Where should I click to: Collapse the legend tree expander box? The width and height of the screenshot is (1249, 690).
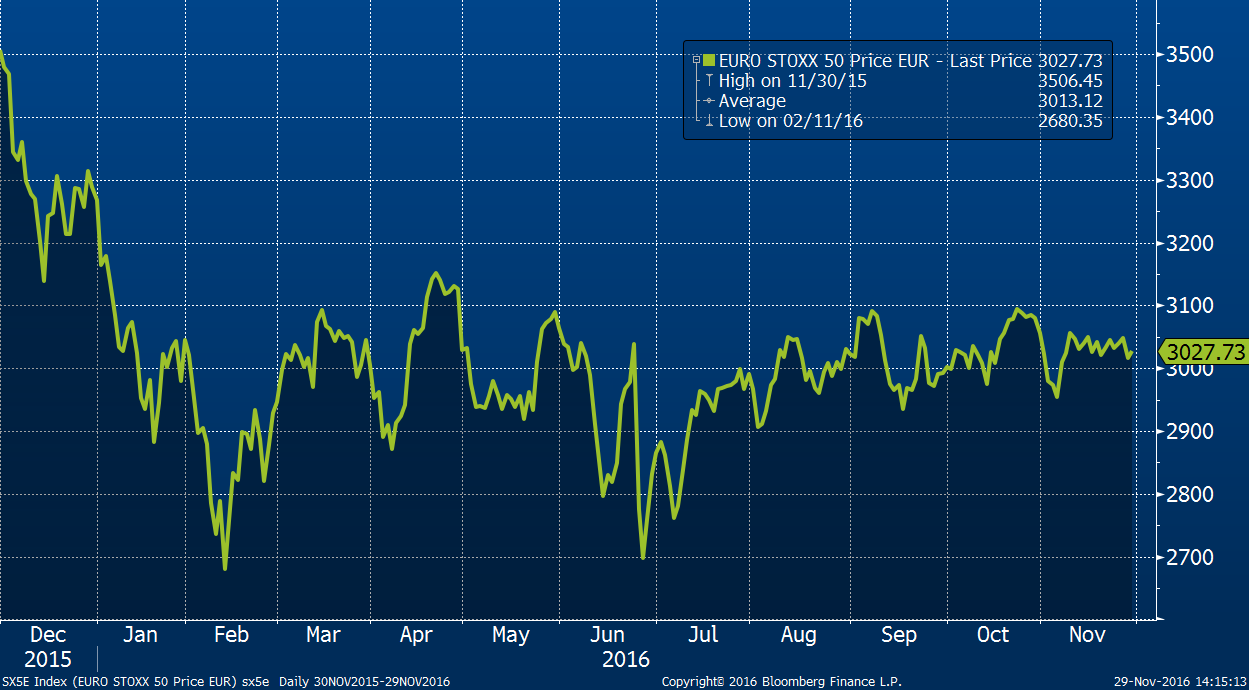[695, 60]
